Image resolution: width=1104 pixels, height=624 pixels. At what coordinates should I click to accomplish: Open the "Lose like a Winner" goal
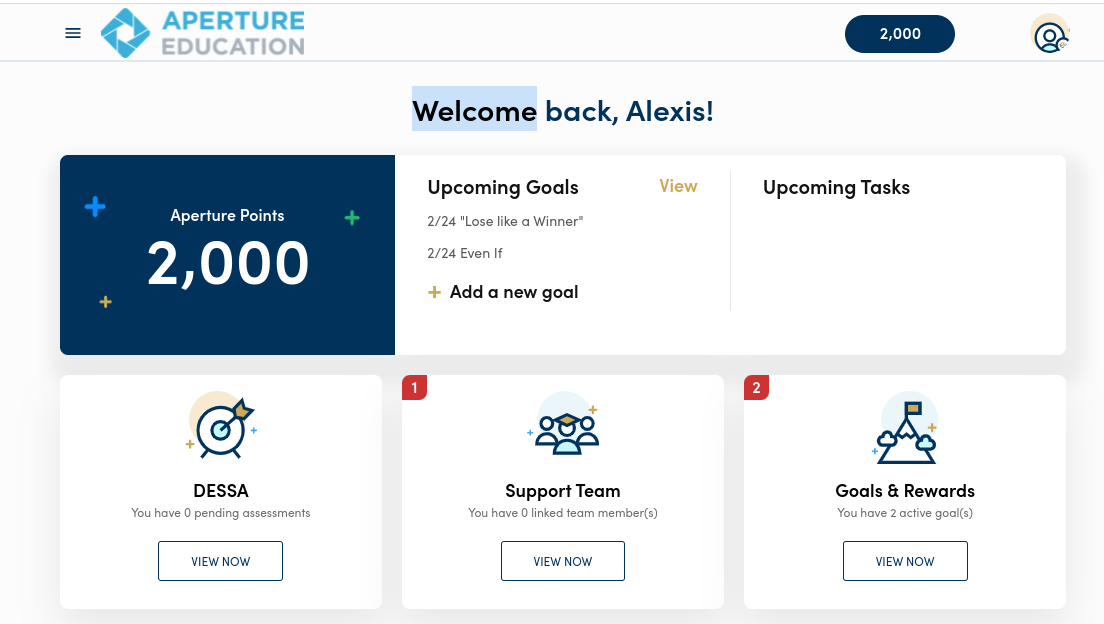(505, 221)
